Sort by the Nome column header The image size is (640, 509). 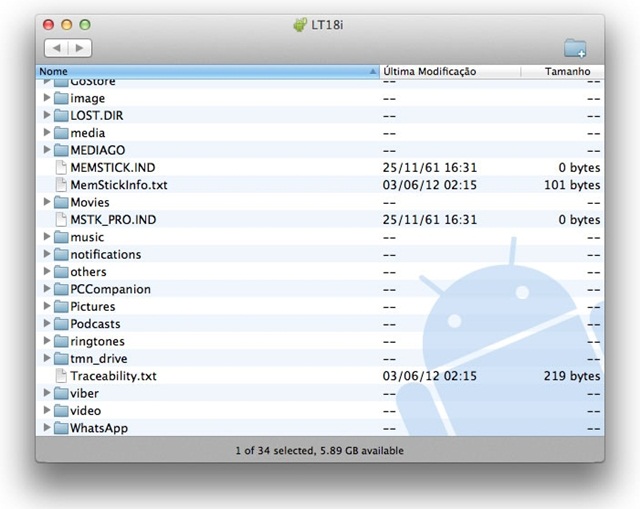[x=208, y=71]
